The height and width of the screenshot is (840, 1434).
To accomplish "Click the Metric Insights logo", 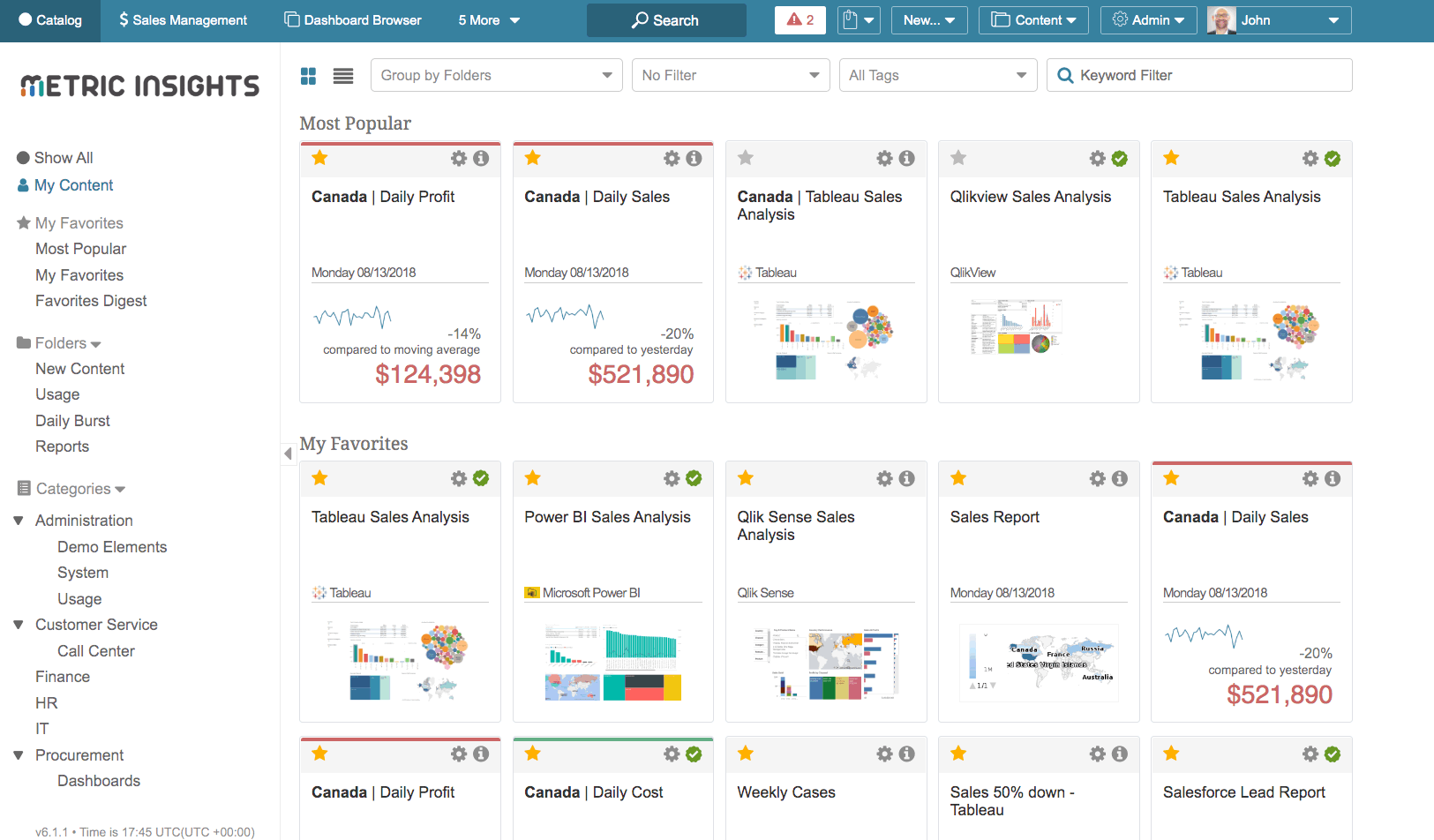I will point(139,86).
